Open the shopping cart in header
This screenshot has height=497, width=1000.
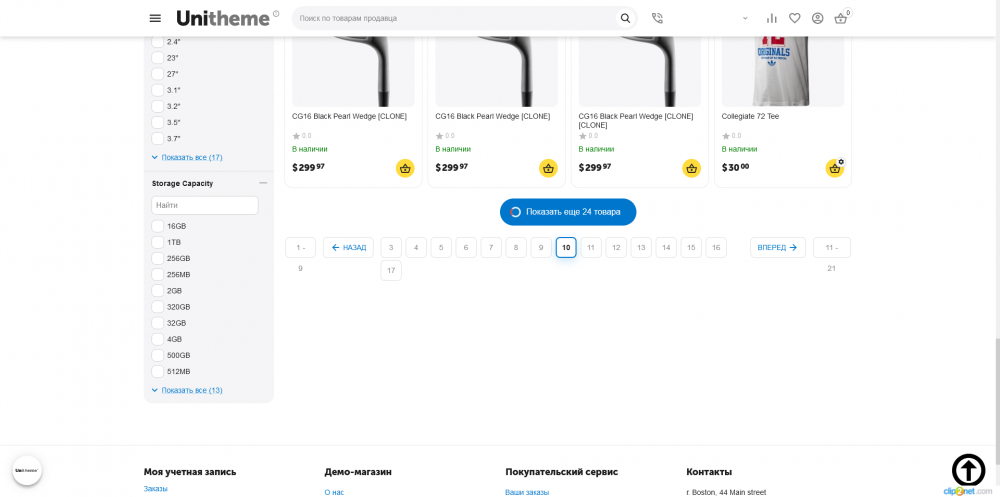click(x=840, y=18)
